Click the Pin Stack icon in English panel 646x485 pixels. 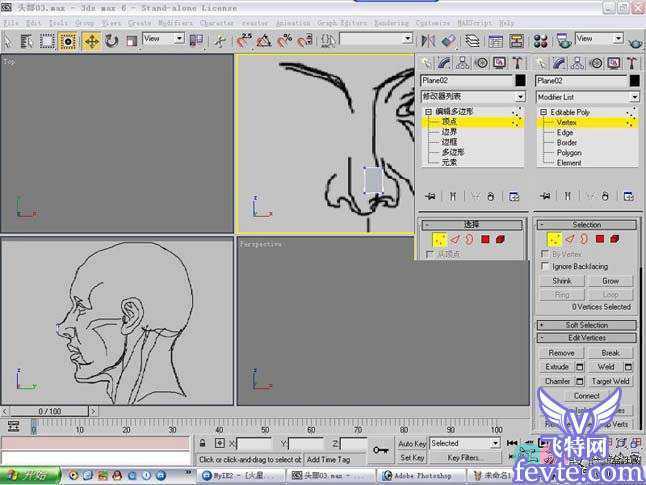[x=545, y=196]
